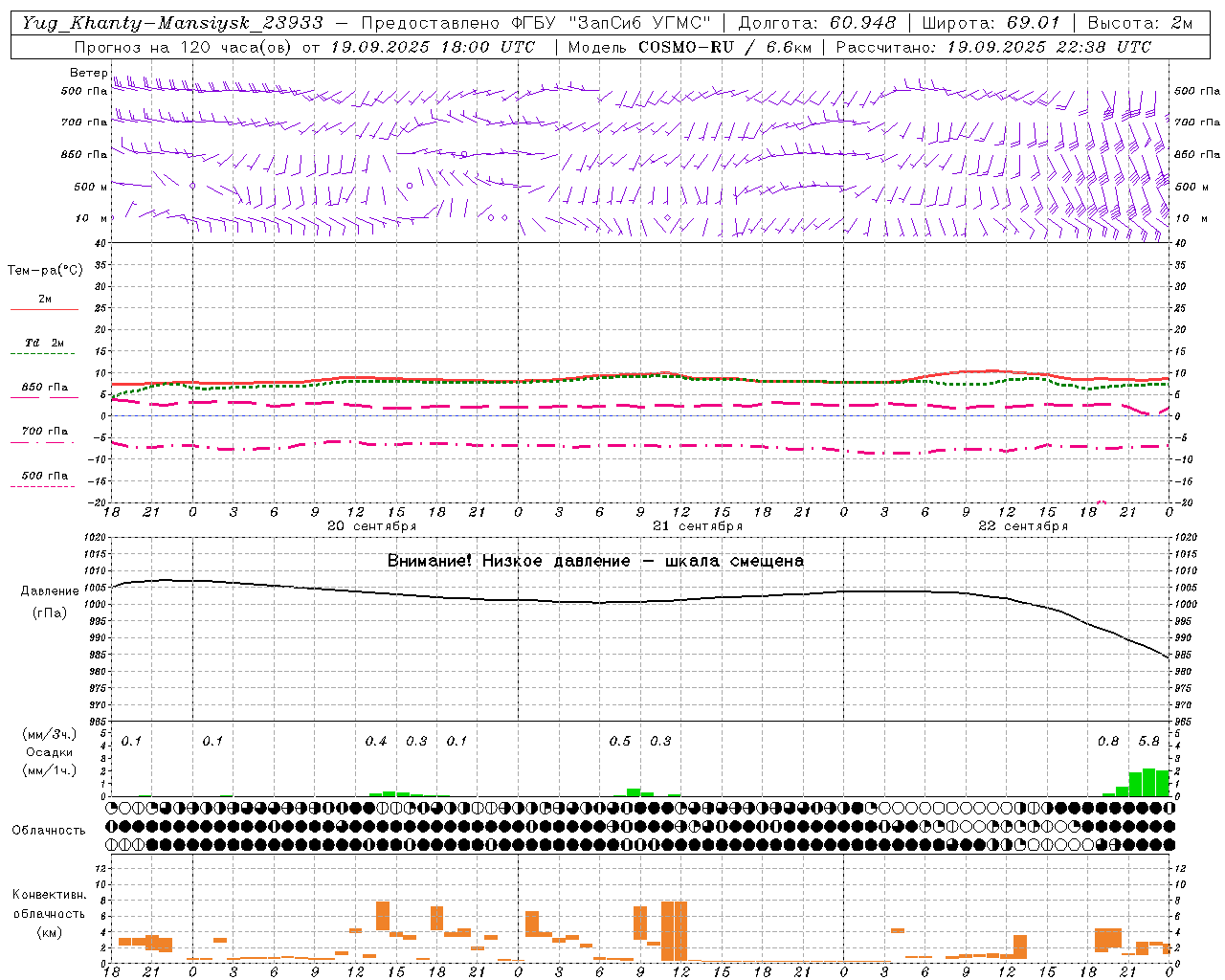The width and height of the screenshot is (1225, 980).
Task: Click the Конвективн. облачность (км) label
Action: (x=49, y=914)
